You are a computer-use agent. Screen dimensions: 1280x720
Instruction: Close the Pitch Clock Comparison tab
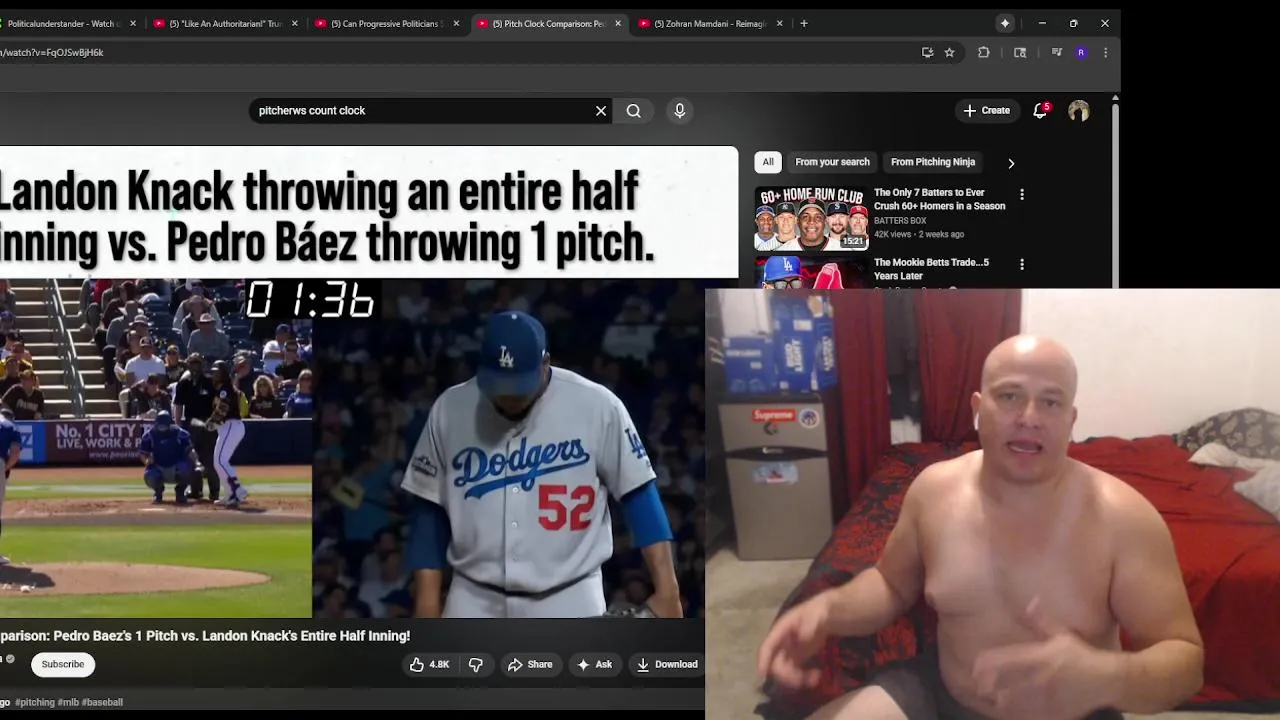(618, 23)
